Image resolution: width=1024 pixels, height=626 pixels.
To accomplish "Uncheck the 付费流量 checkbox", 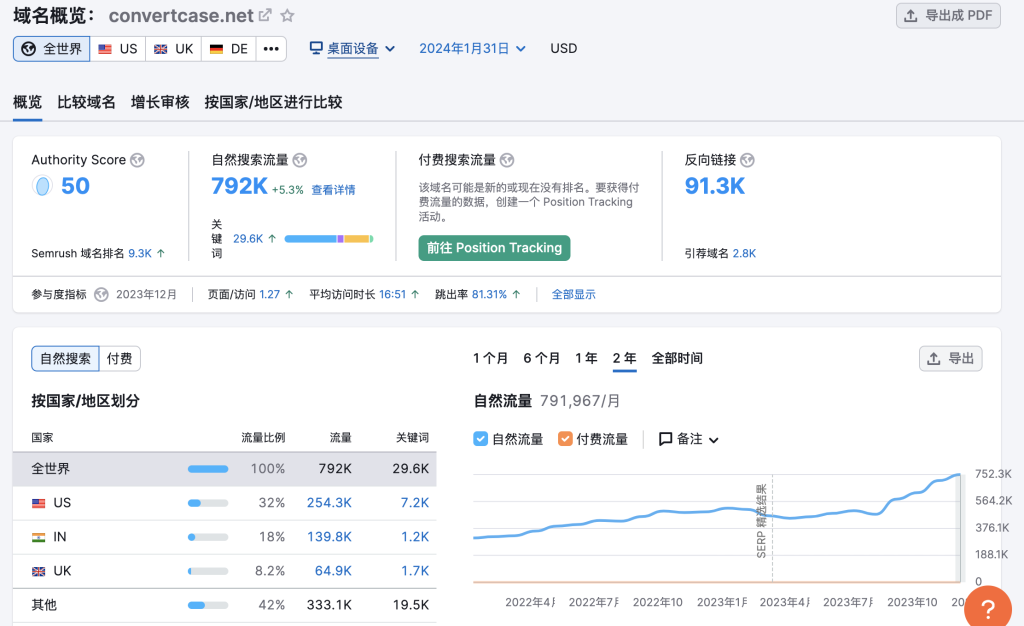I will pos(565,439).
